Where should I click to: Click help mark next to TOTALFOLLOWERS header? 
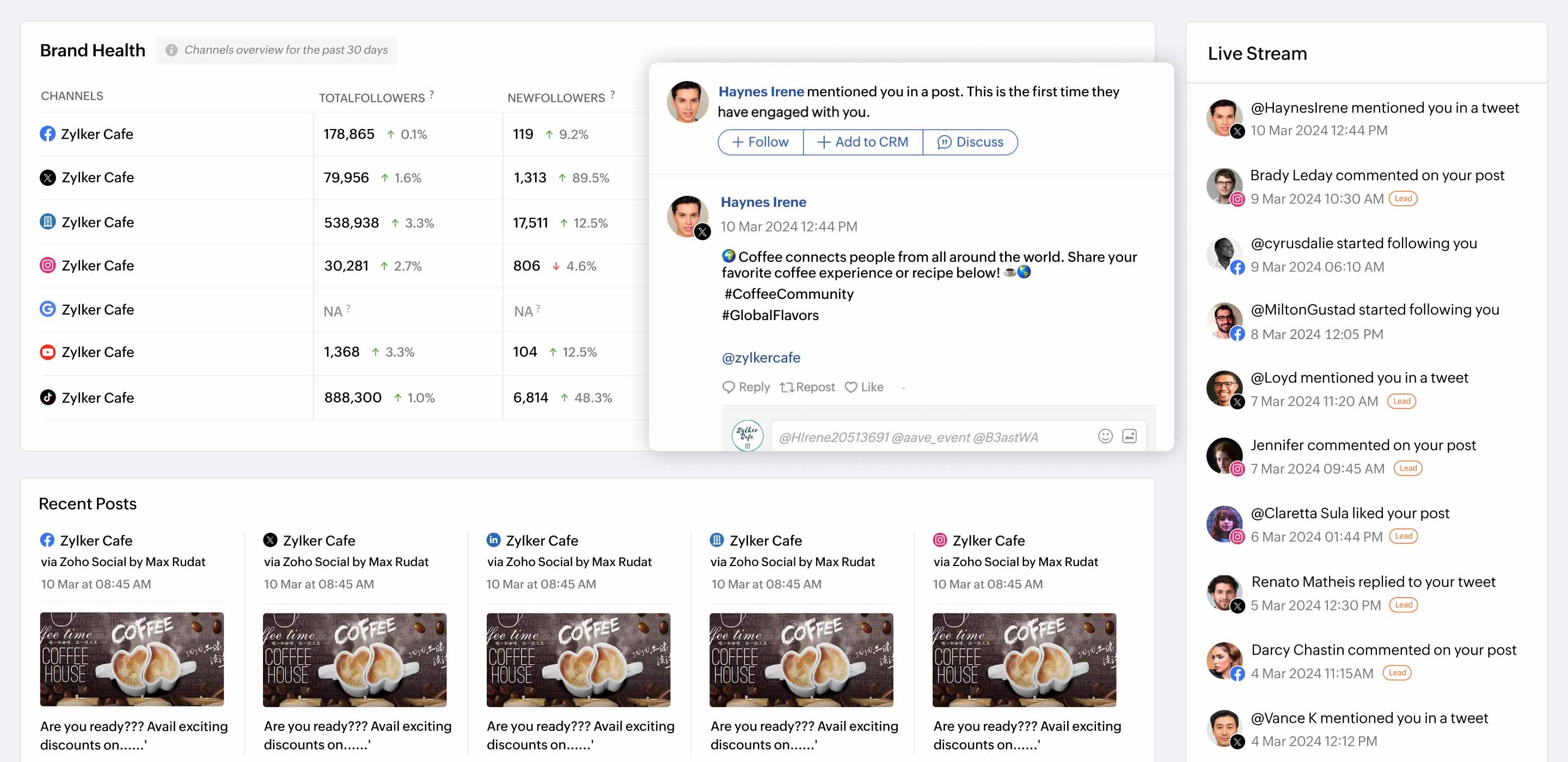point(432,94)
